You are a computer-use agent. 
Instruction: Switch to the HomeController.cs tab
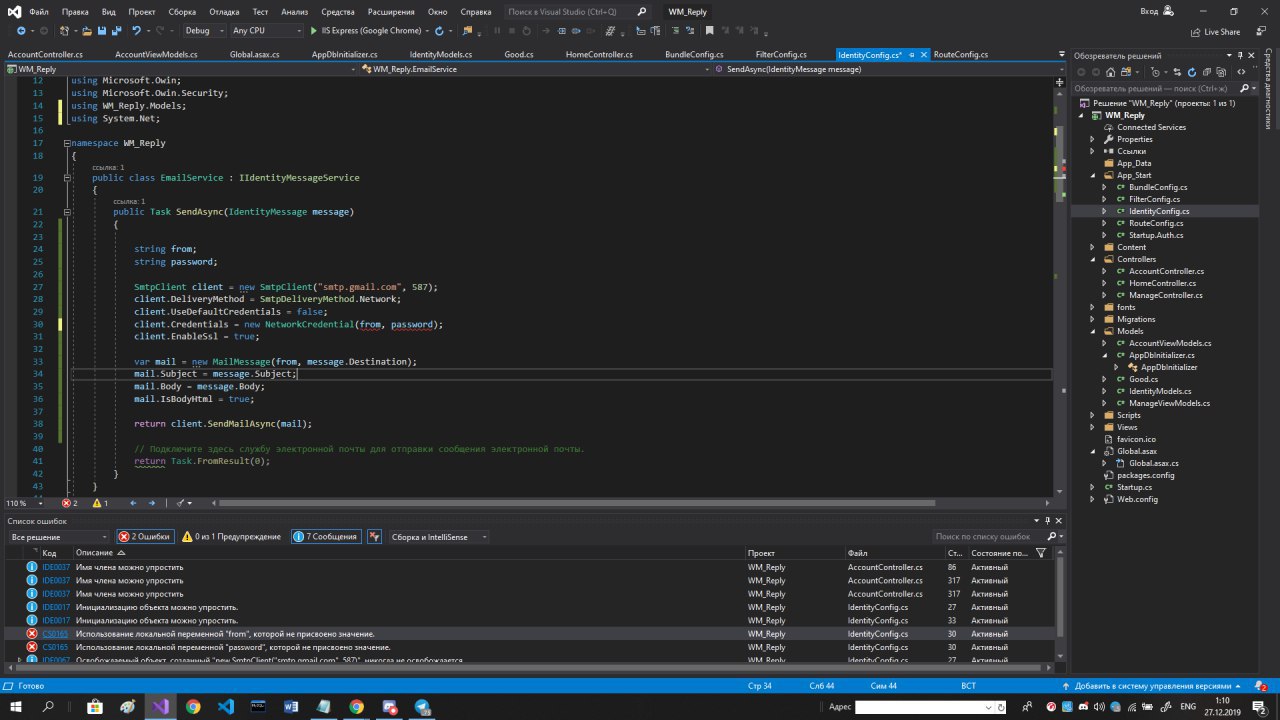pyautogui.click(x=599, y=54)
